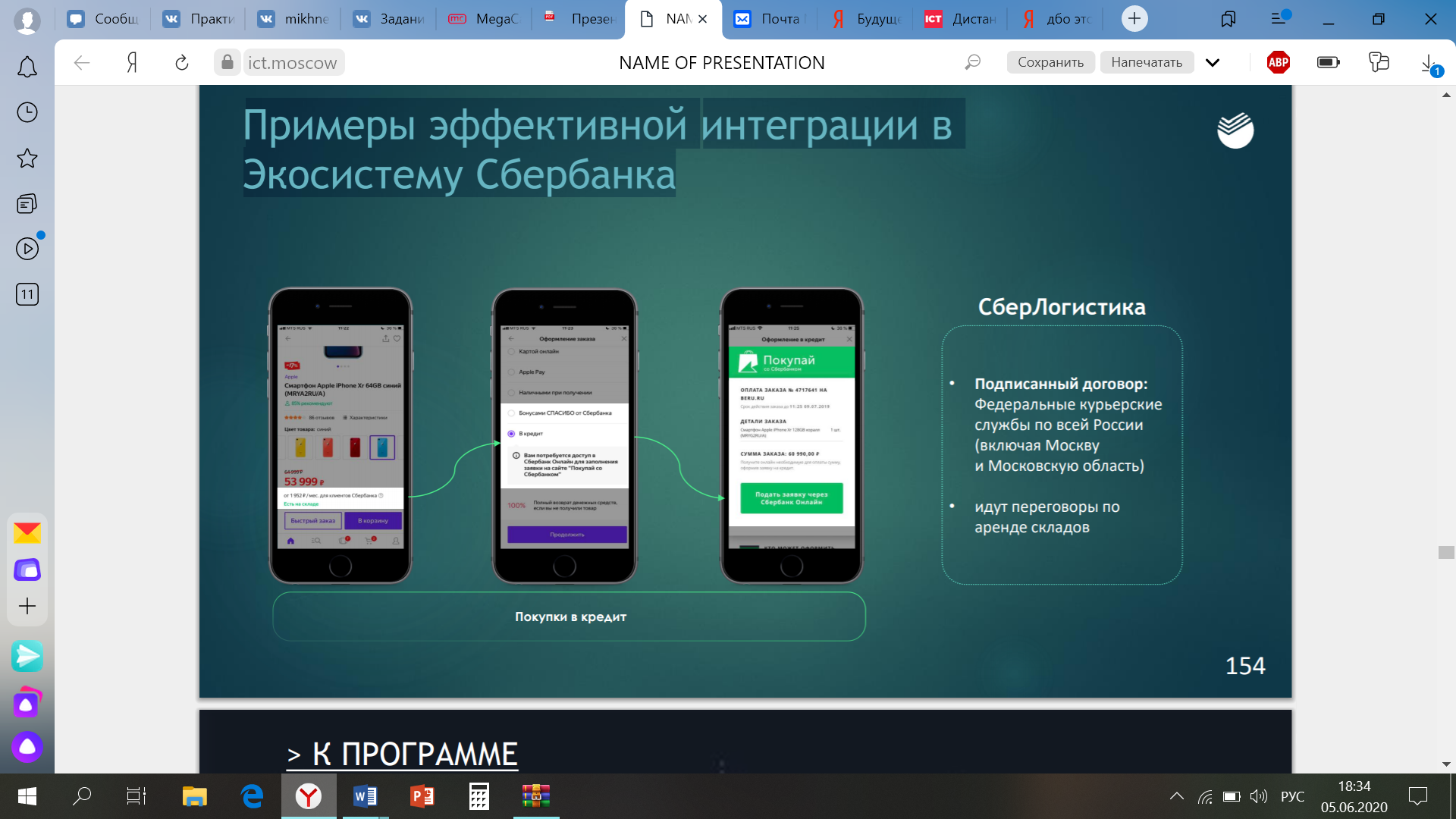Open the document zoom magnifier
This screenshot has width=1456, height=819.
[x=972, y=62]
